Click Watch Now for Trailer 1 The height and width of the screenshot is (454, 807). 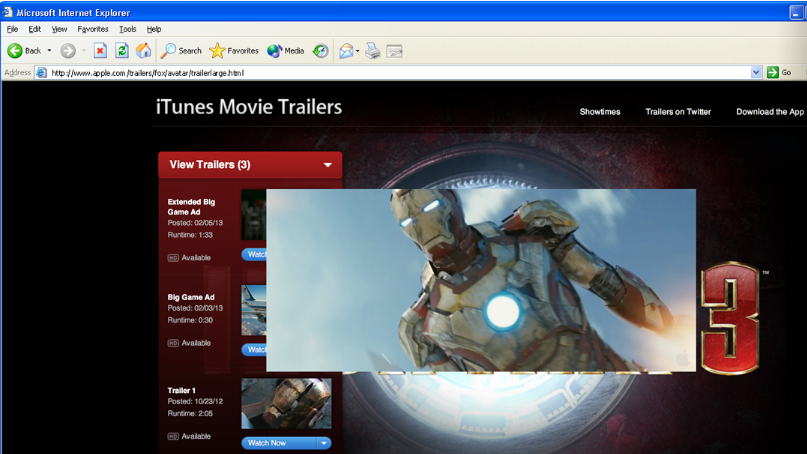point(278,443)
